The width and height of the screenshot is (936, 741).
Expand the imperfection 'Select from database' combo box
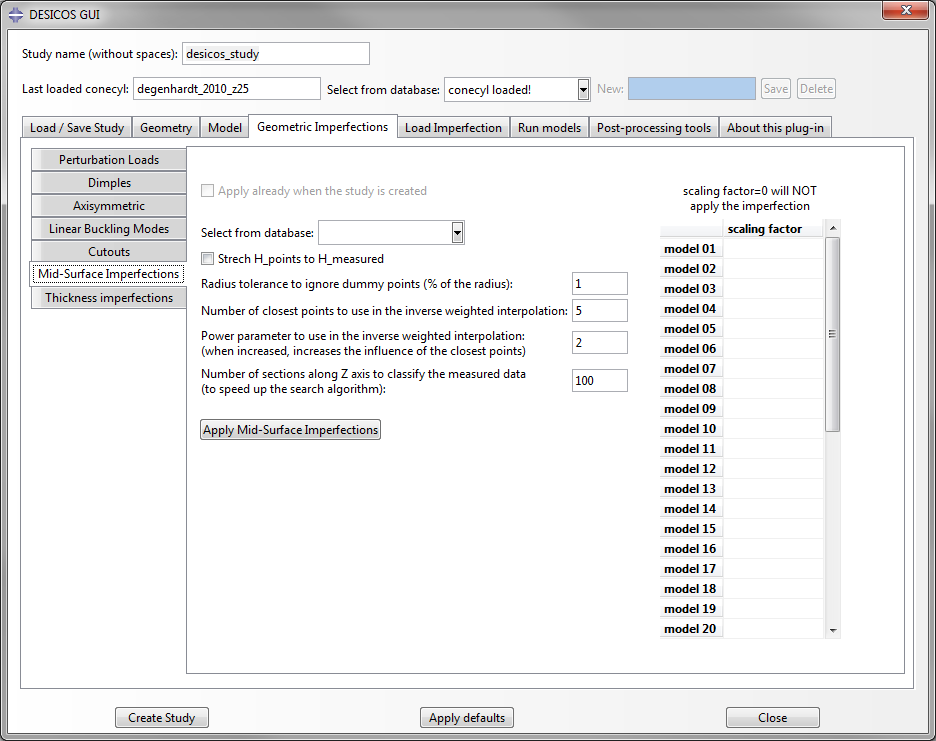[457, 233]
